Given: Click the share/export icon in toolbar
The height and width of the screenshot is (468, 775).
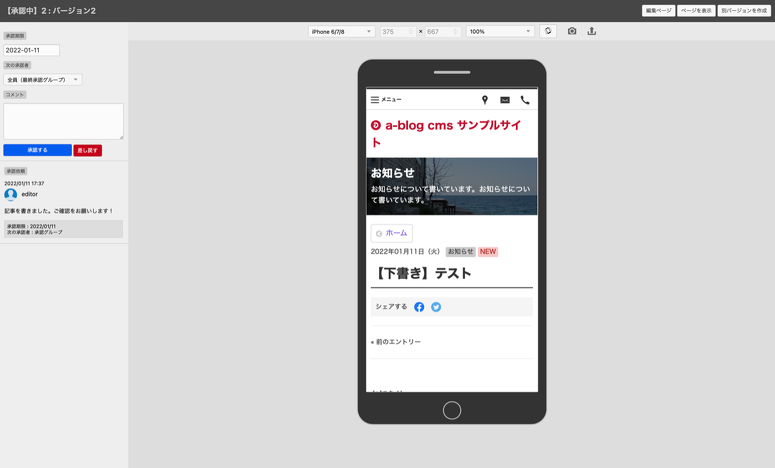Looking at the screenshot, I should (591, 31).
